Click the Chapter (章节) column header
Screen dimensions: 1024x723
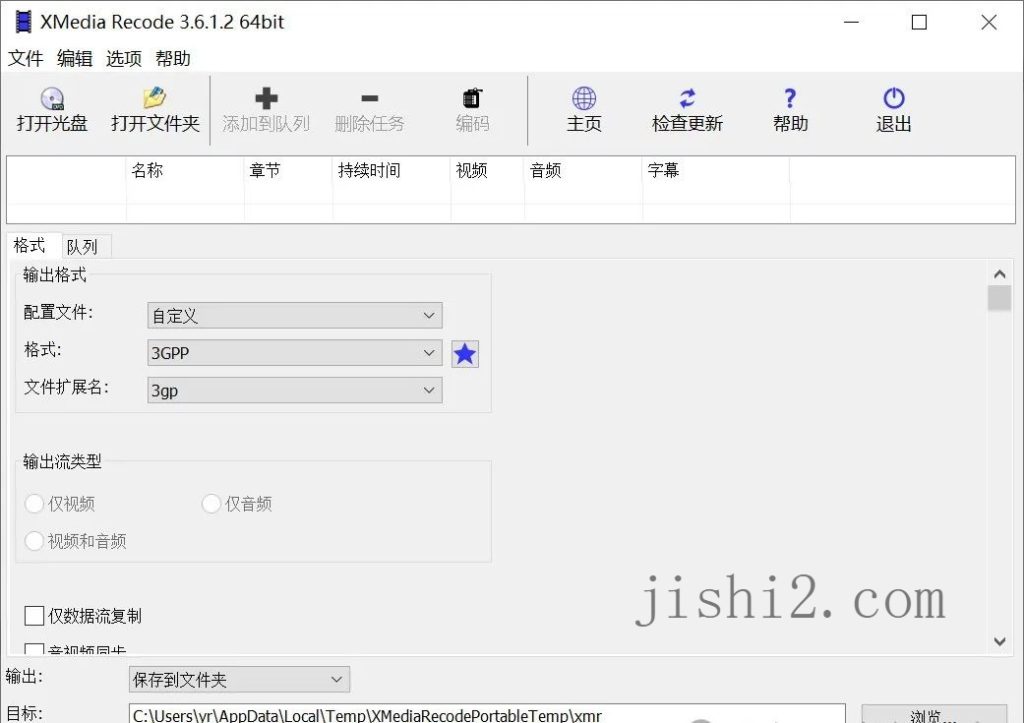pyautogui.click(x=288, y=170)
